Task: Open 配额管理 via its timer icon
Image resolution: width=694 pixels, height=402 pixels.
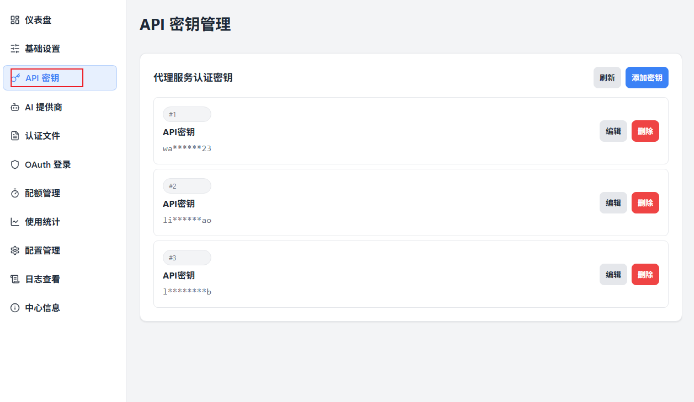Action: [15, 193]
